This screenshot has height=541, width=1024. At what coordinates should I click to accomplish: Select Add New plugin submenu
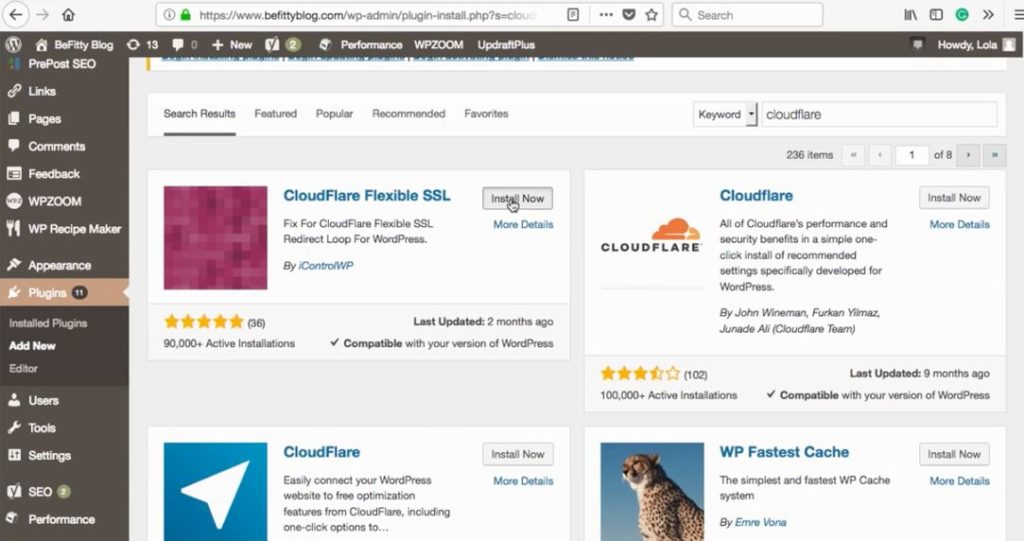pos(32,346)
